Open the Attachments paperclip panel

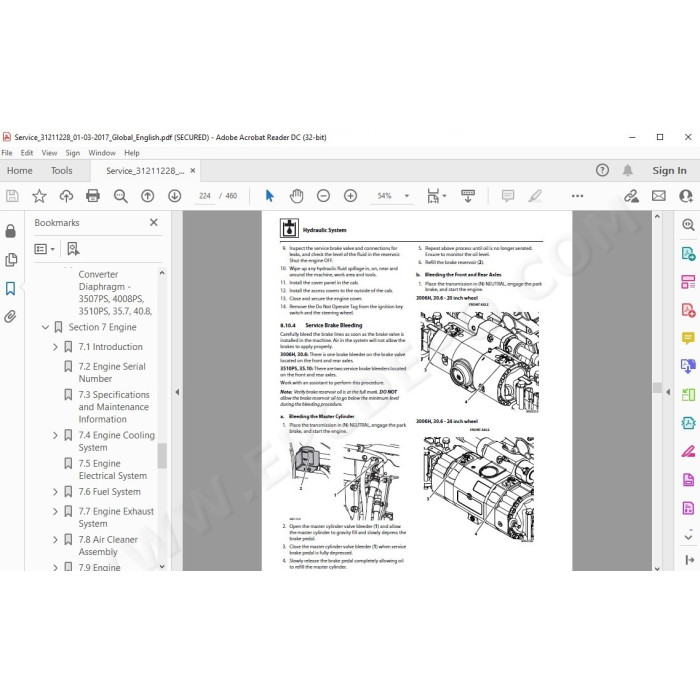click(x=10, y=317)
